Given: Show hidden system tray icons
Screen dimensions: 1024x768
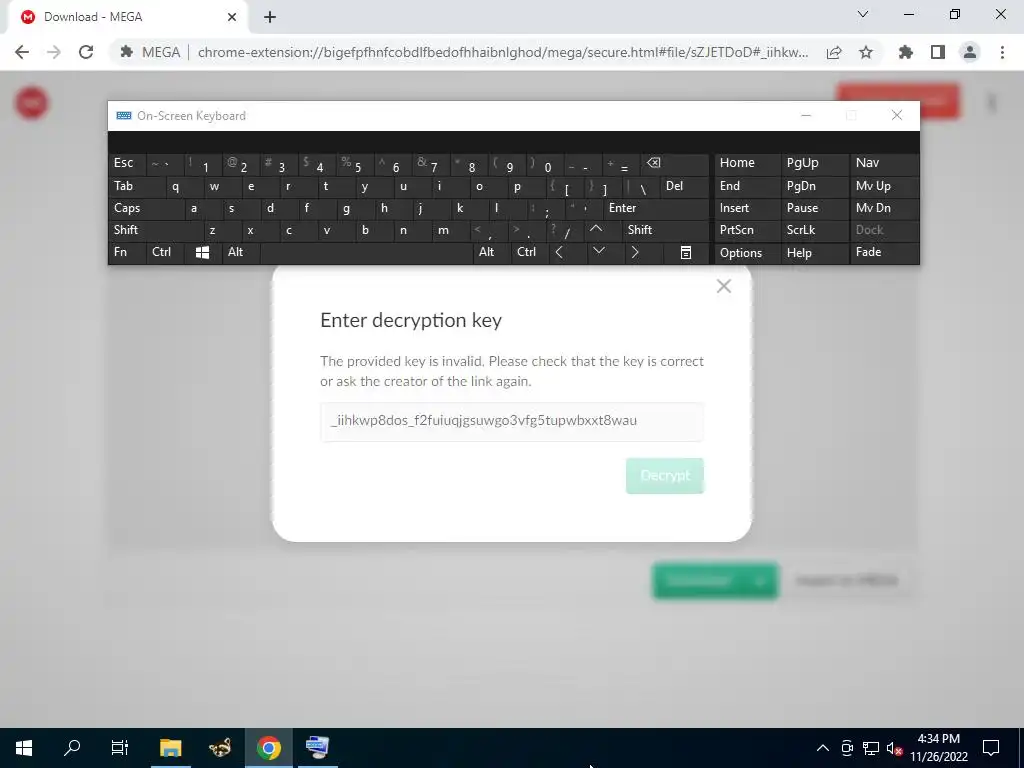Looking at the screenshot, I should tap(823, 748).
